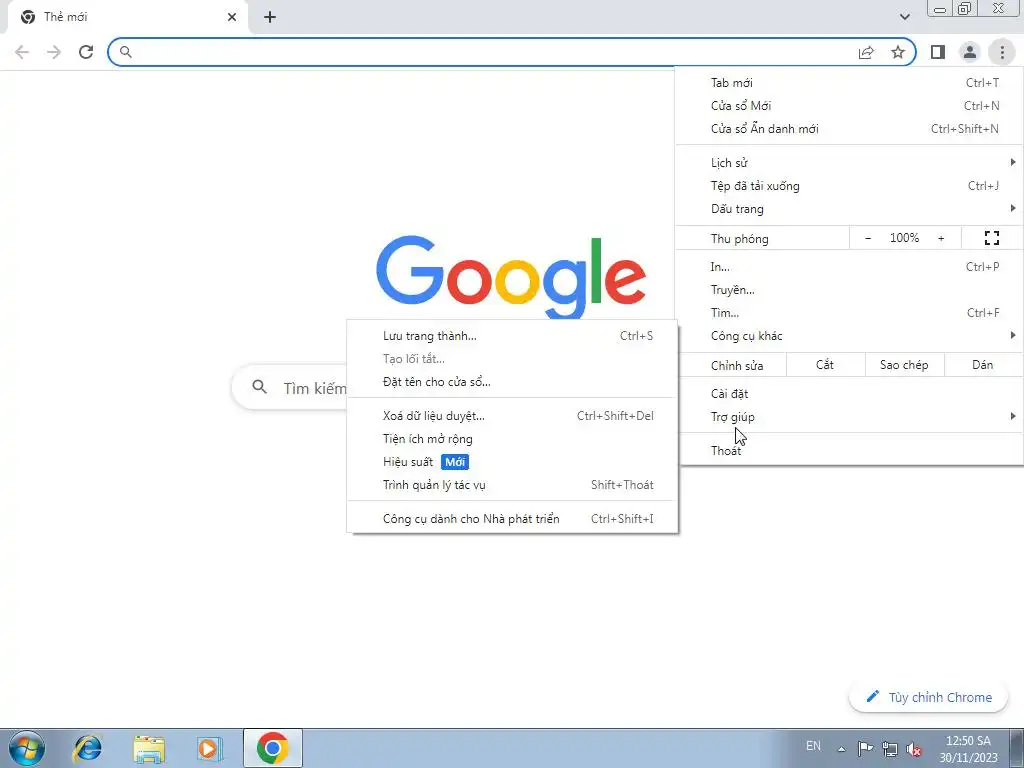Click the Google search box
Screen dimensions: 1024x768
point(291,387)
